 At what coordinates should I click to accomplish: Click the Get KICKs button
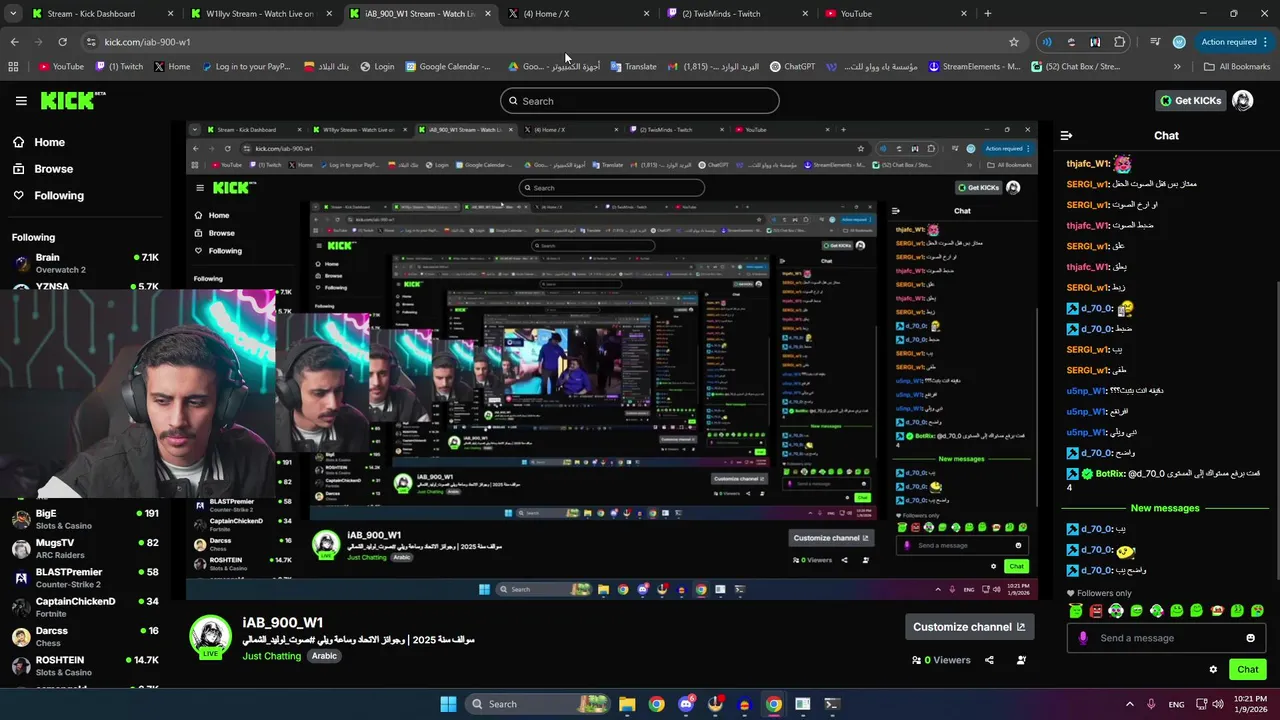tap(1190, 100)
